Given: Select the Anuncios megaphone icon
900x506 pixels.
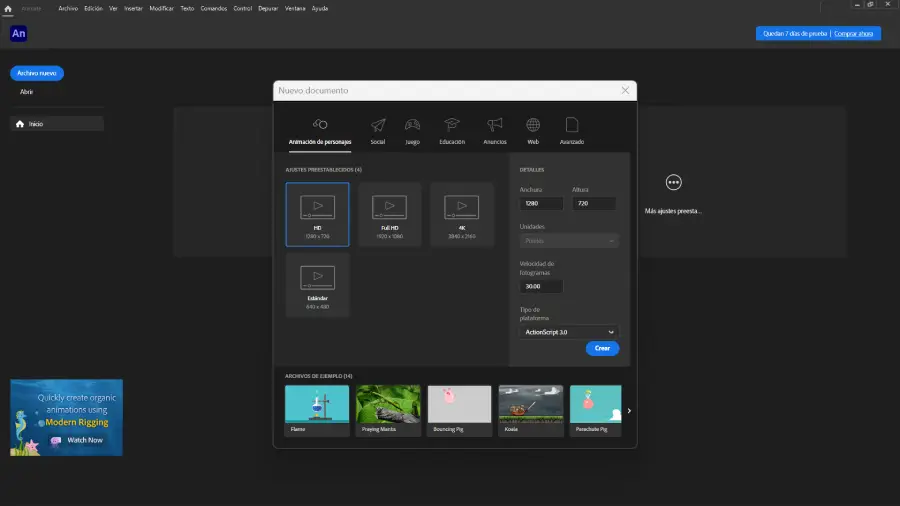Looking at the screenshot, I should pos(495,124).
